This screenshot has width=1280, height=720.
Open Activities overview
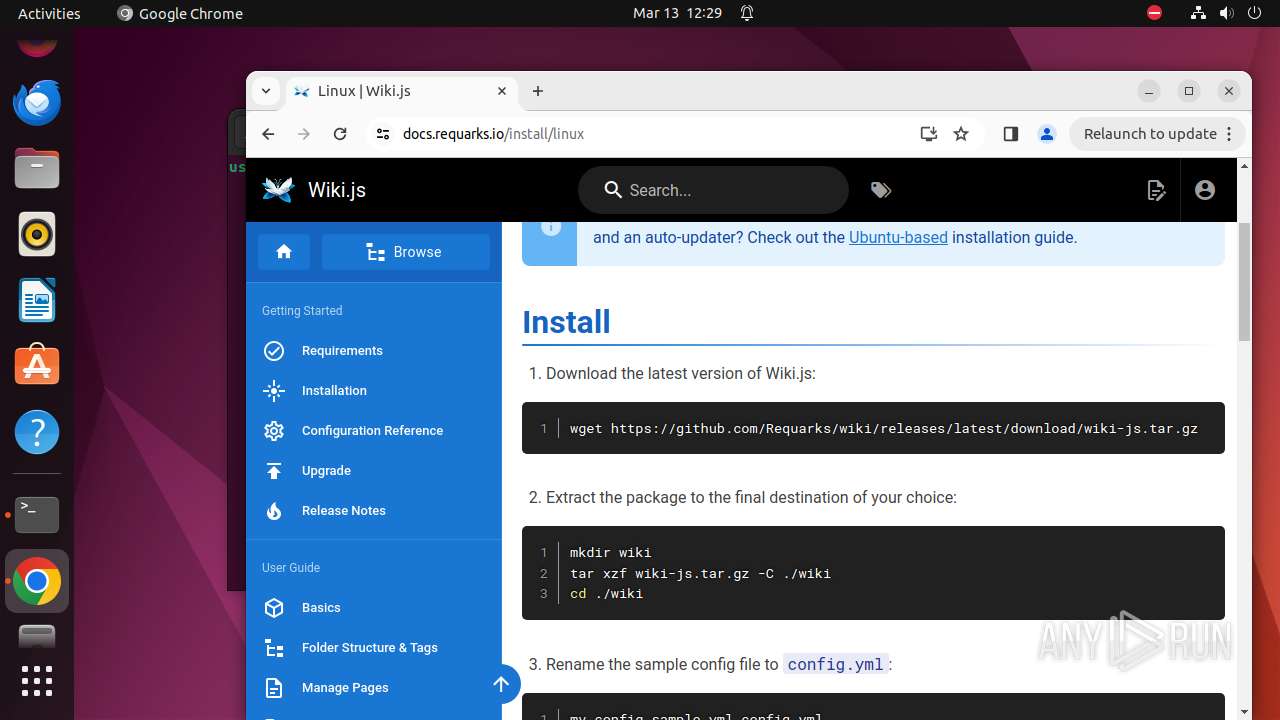[x=49, y=13]
